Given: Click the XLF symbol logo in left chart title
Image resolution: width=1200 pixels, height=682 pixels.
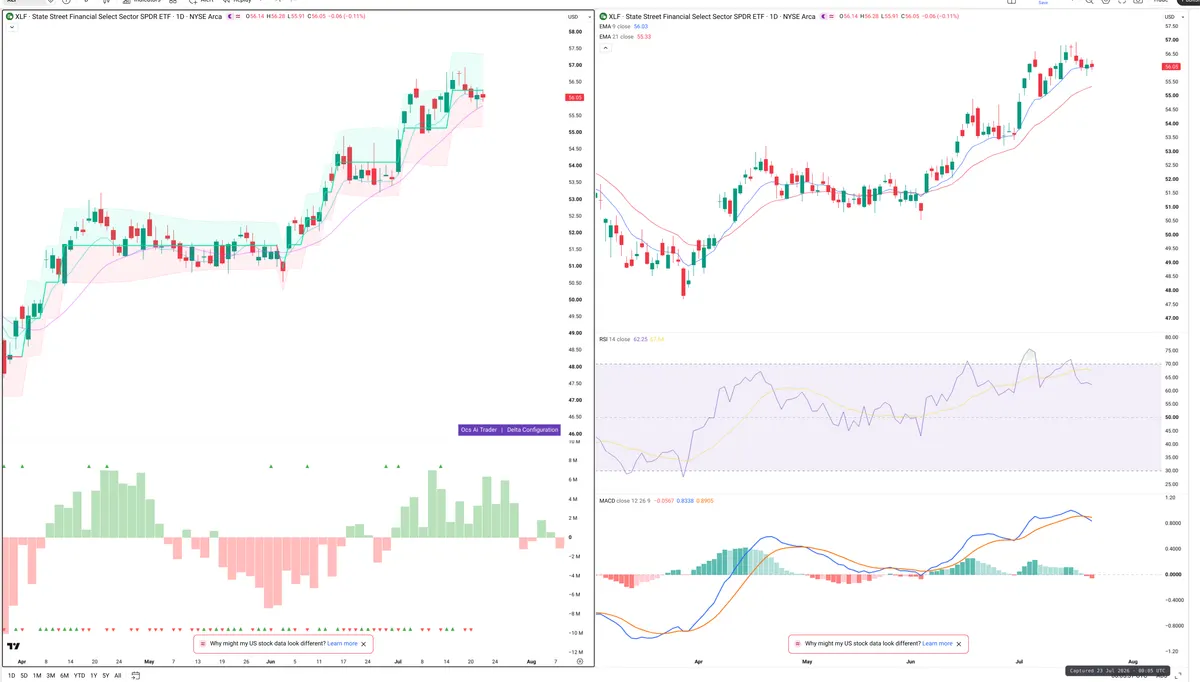Looking at the screenshot, I should coord(9,17).
